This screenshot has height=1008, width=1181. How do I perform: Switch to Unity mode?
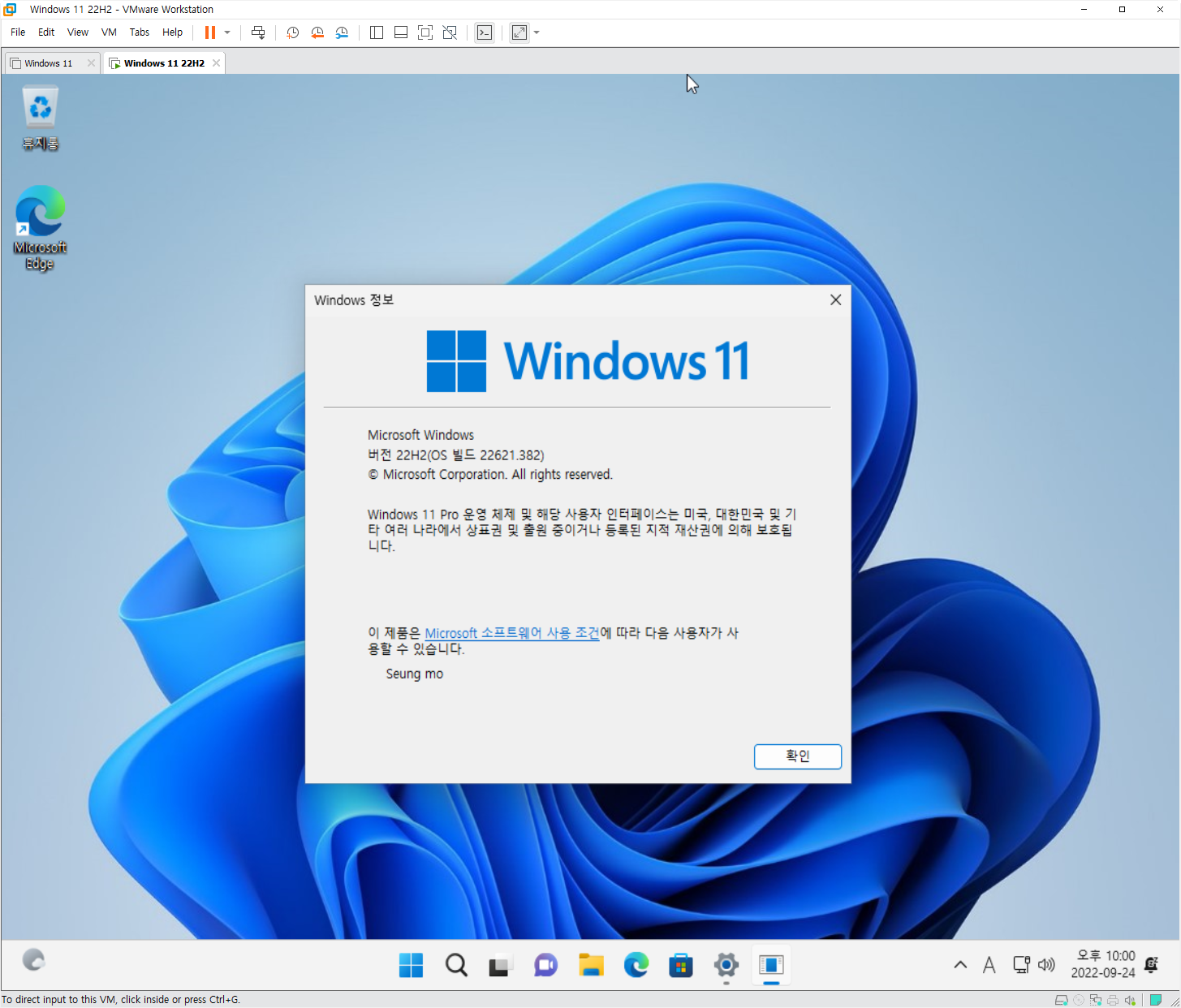[x=450, y=32]
